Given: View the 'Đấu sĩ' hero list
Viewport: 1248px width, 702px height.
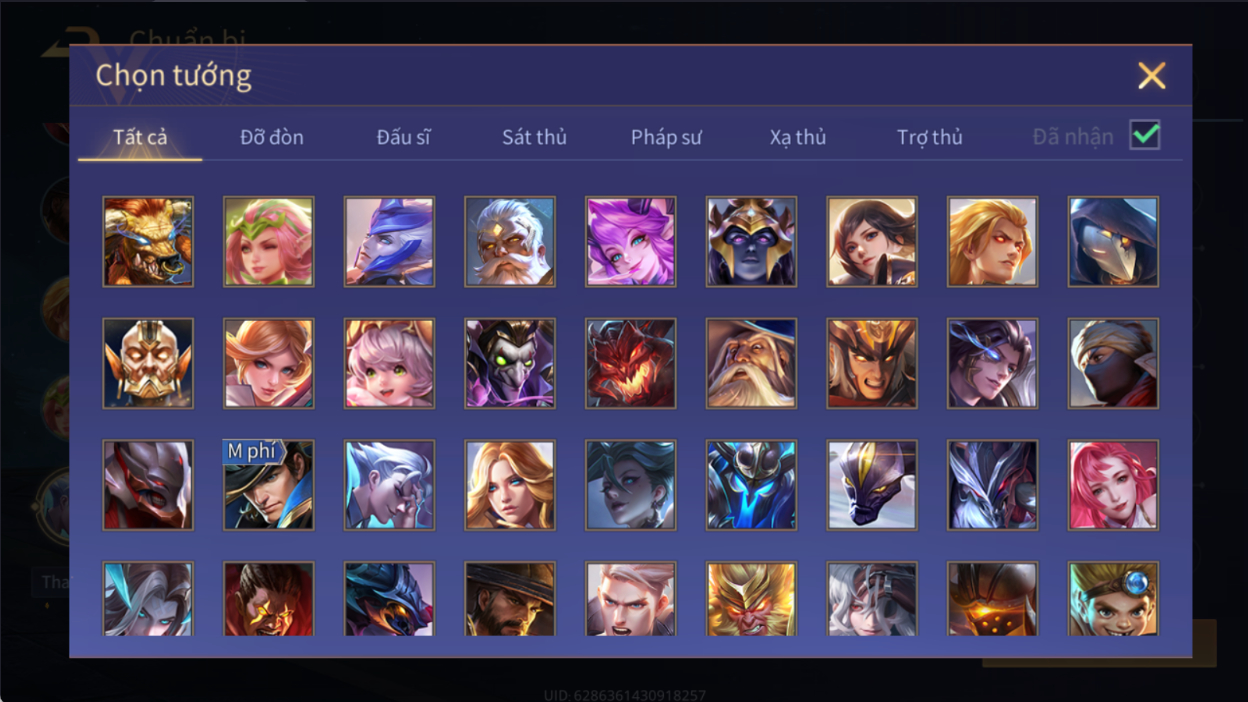Looking at the screenshot, I should (x=403, y=137).
